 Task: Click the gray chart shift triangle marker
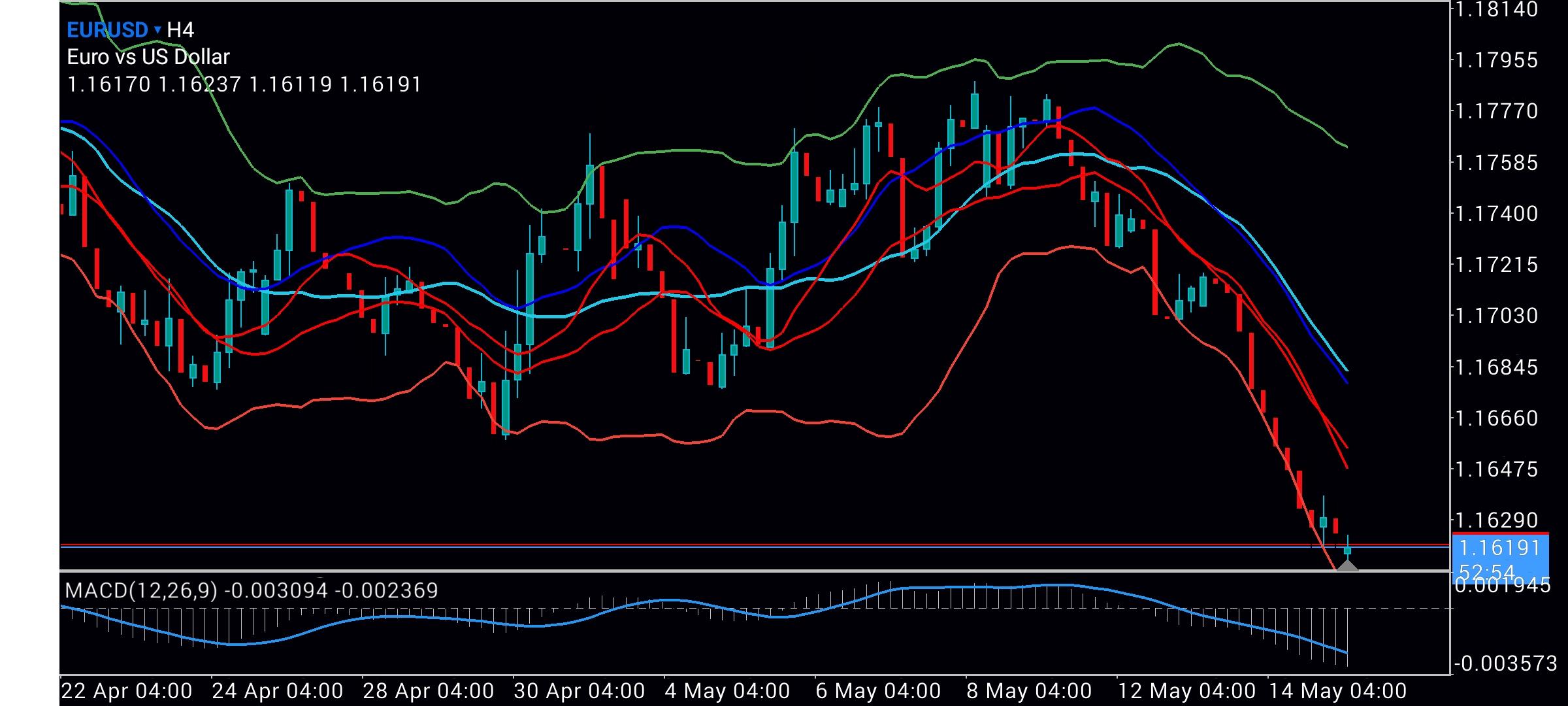pos(1347,565)
